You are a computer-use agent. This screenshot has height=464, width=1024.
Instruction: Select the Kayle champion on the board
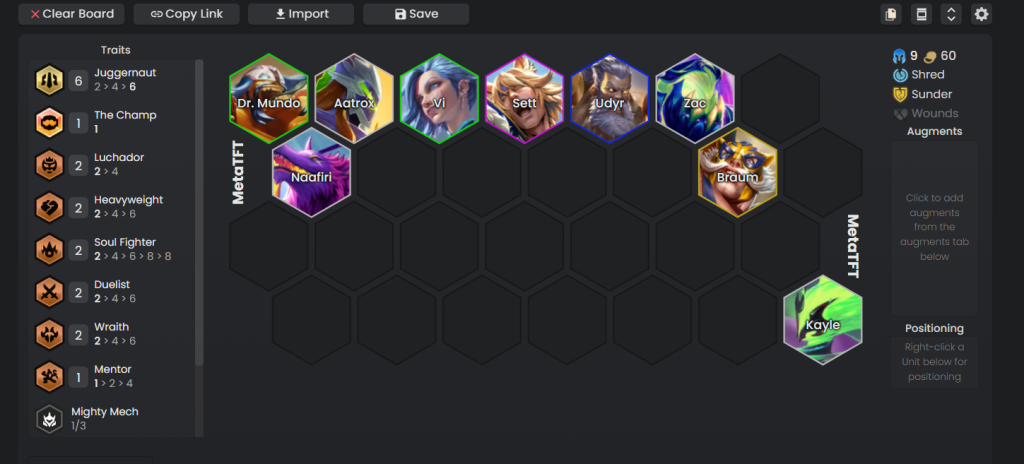(823, 320)
